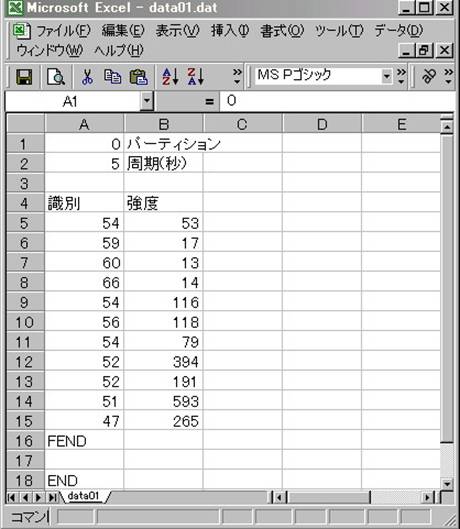The image size is (460, 529).
Task: Click the Excel workbook icon in the menu bar
Action: click(22, 31)
